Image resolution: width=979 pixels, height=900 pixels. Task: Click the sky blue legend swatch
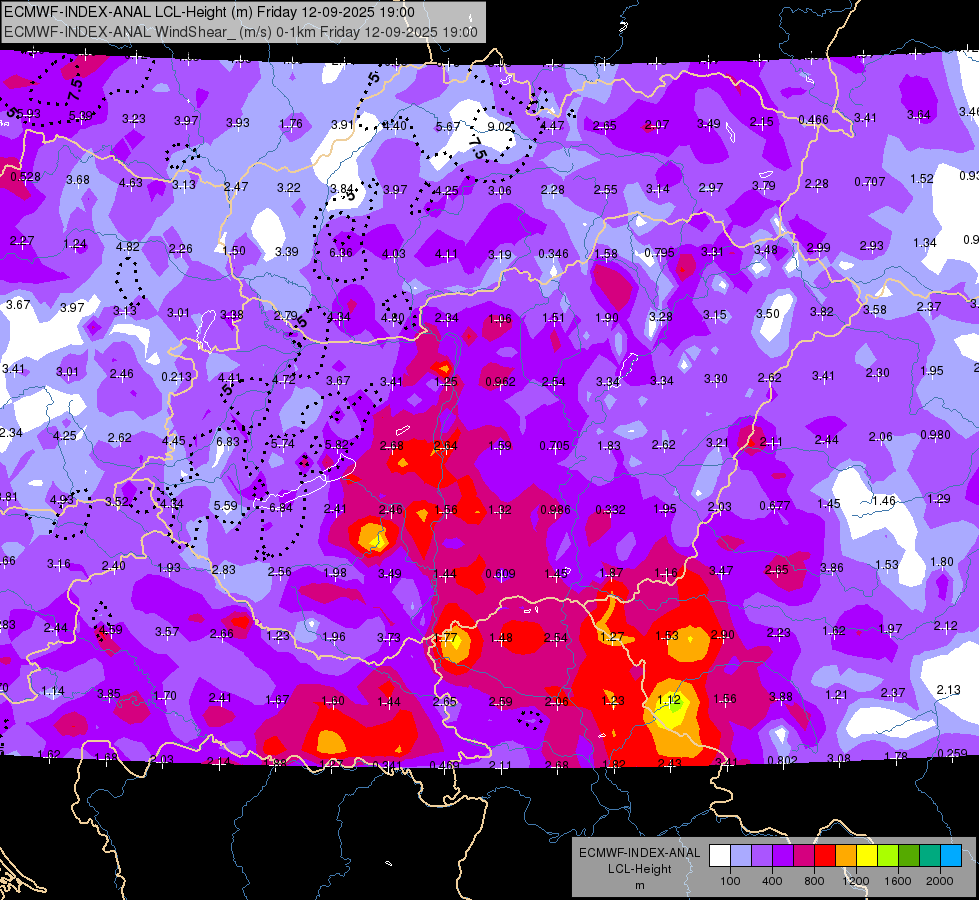click(951, 855)
